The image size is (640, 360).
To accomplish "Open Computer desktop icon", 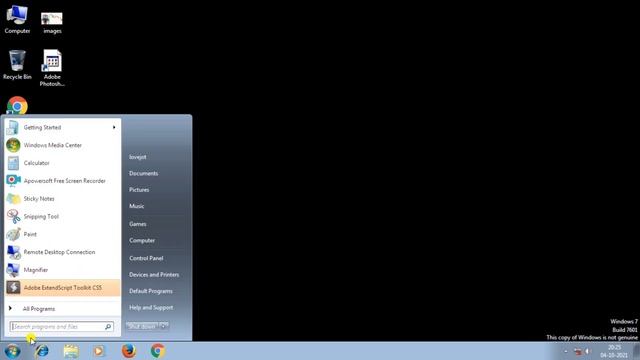I will [x=17, y=19].
